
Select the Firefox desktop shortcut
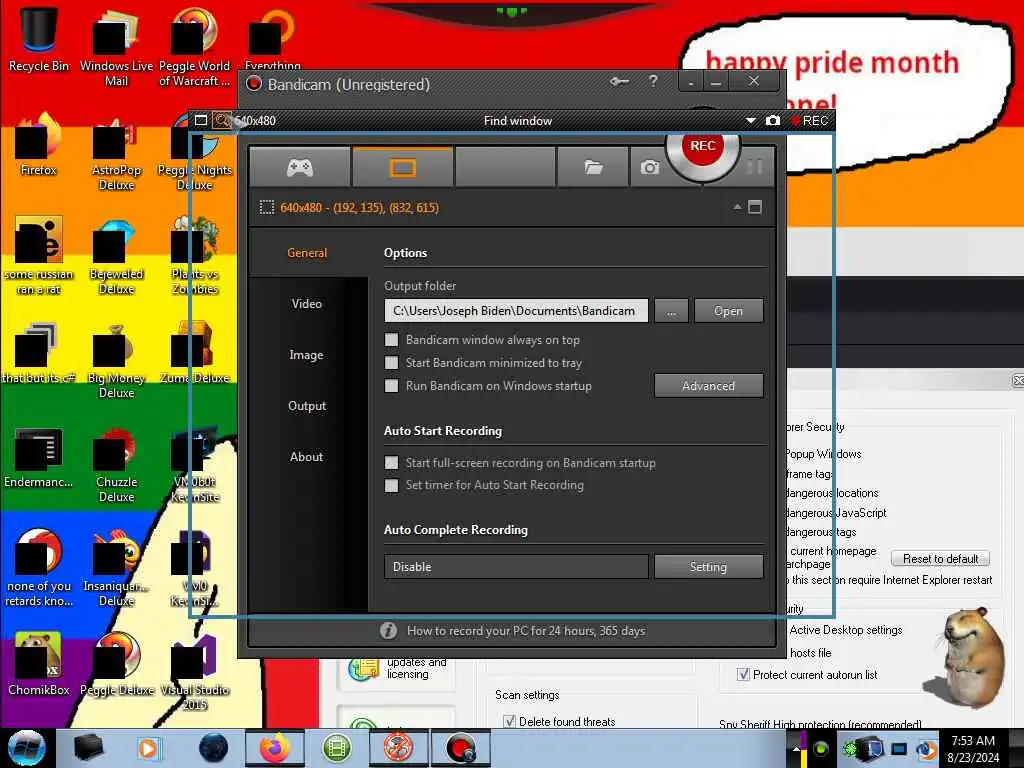tap(39, 145)
